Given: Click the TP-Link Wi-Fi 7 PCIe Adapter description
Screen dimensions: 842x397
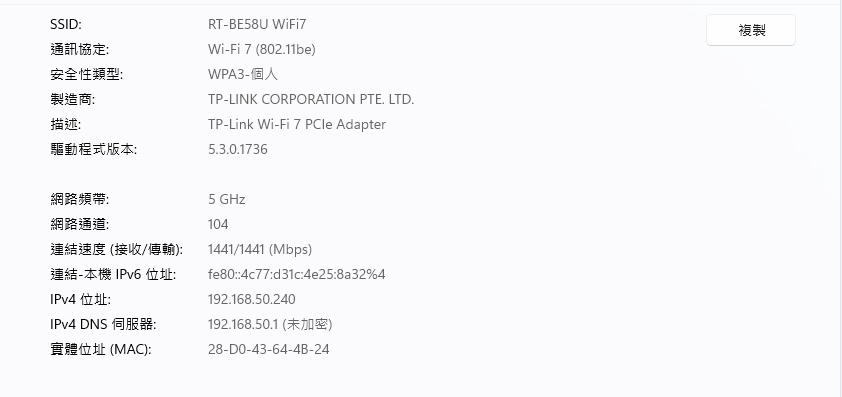Looking at the screenshot, I should pyautogui.click(x=297, y=124).
